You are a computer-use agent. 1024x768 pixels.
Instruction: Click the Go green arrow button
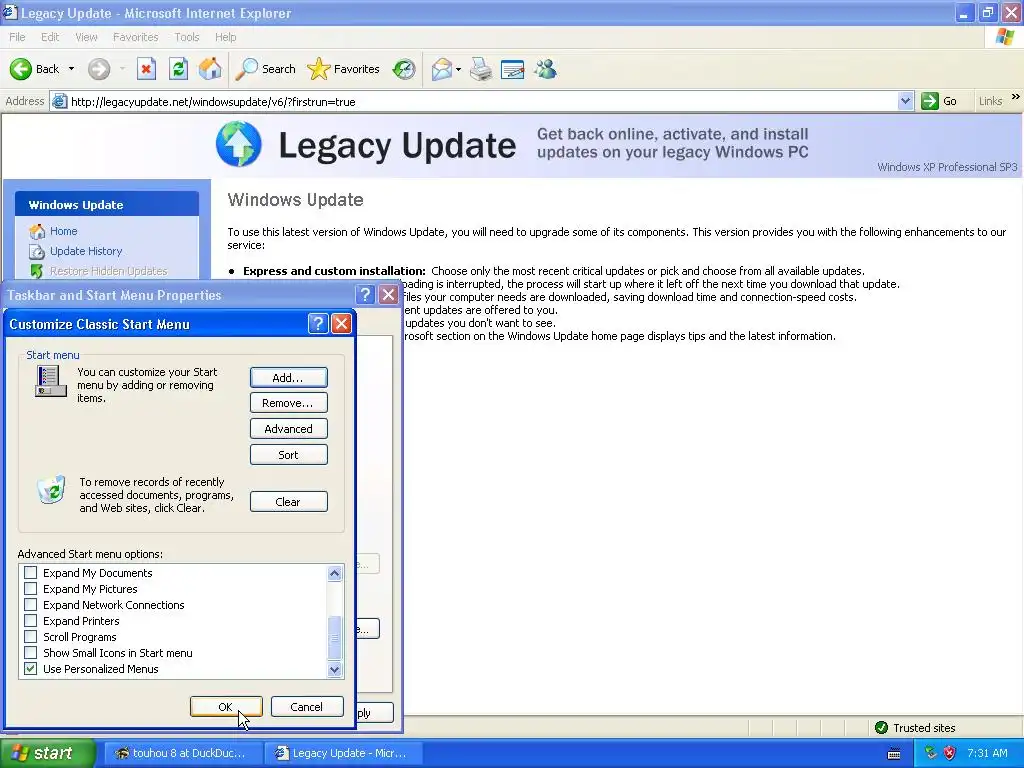pyautogui.click(x=929, y=101)
